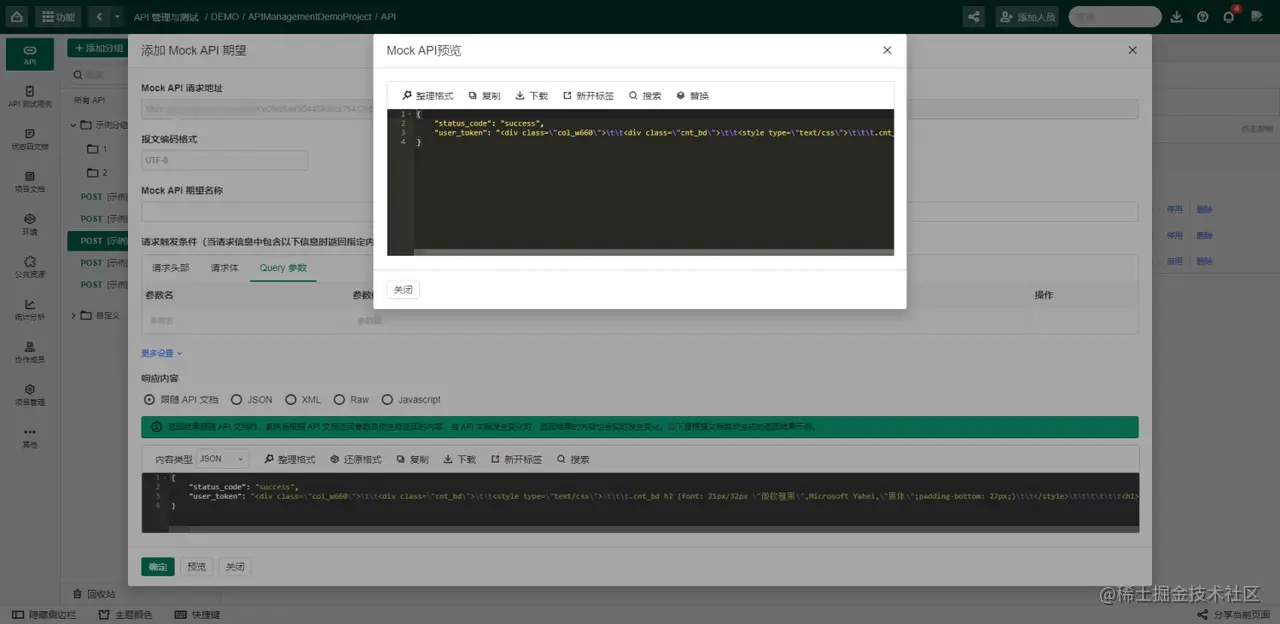Switch to the Query 参数 tab

283,268
